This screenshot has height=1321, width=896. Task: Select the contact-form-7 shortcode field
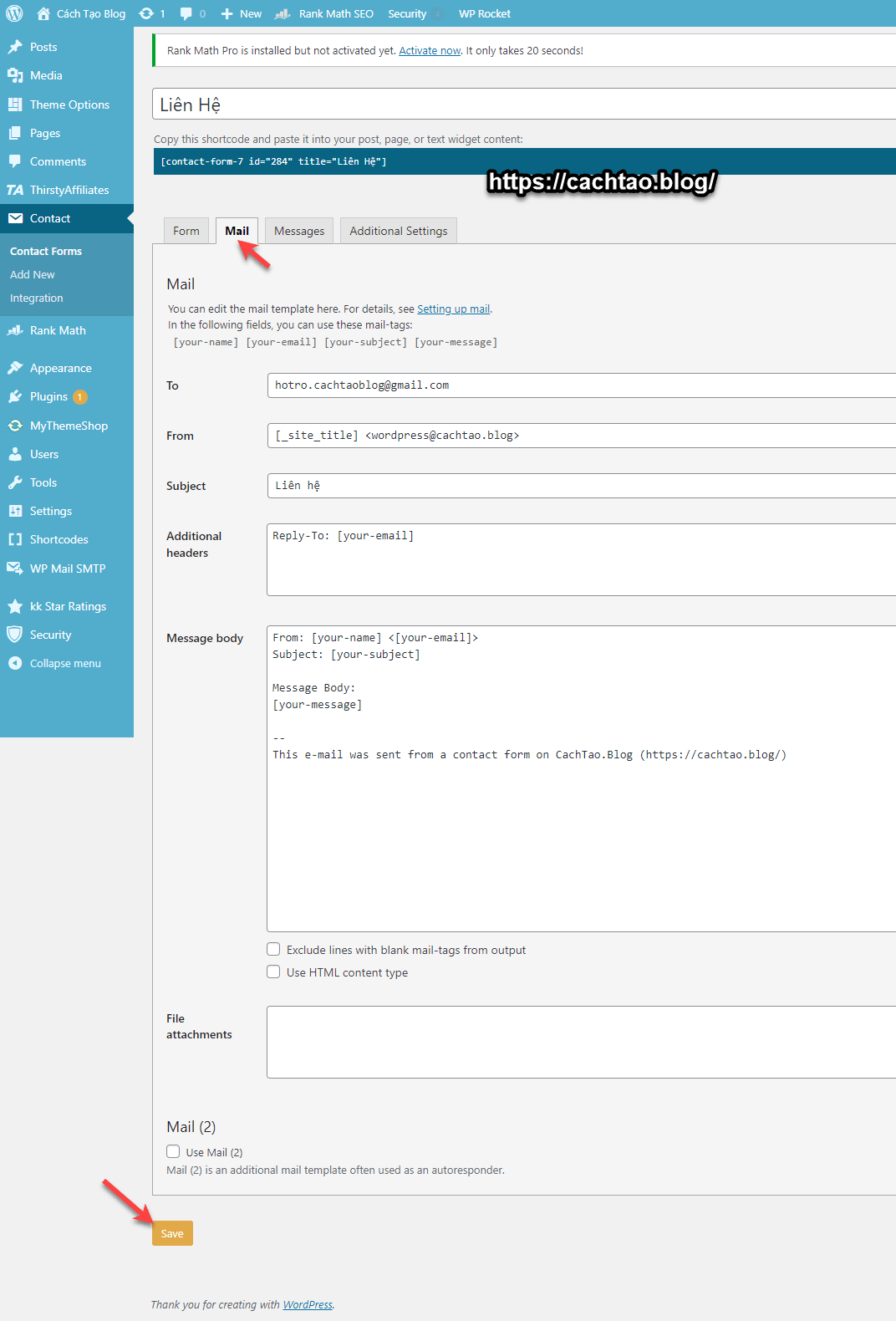(524, 161)
